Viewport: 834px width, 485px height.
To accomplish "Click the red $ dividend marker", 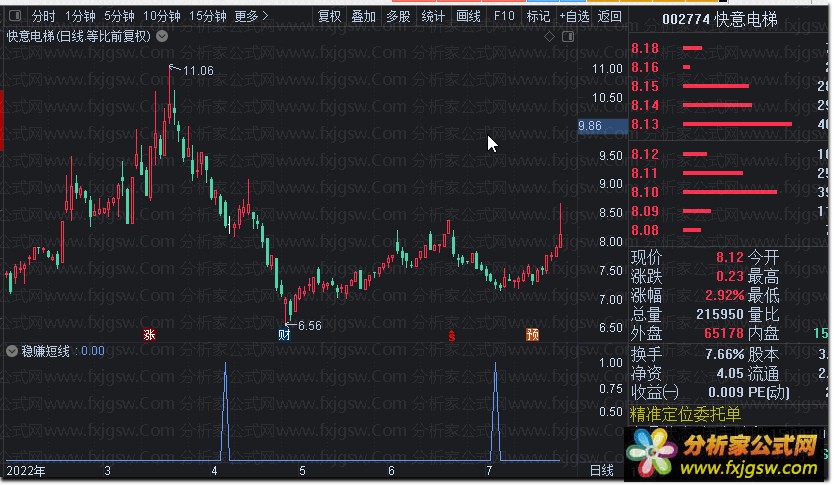I will (x=452, y=336).
